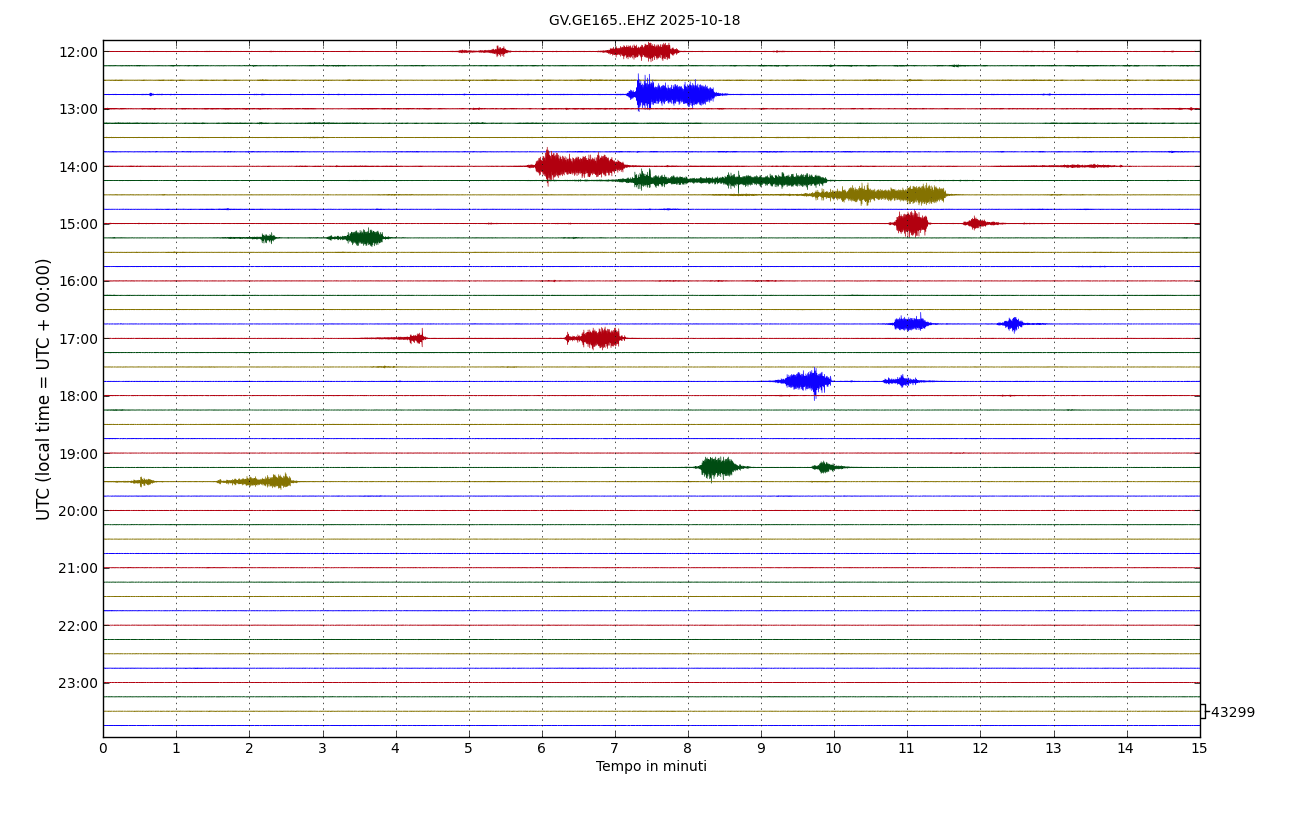This screenshot has width=1290, height=819.
Task: Click the long green signal below the 14:00 trace
Action: 730,180
